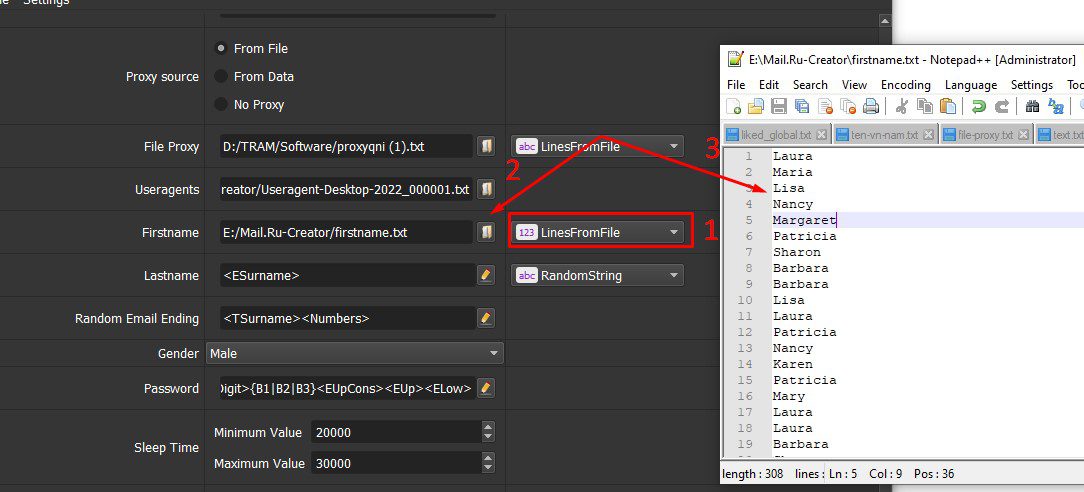
Task: Click the Save All icon in Notepad++
Action: (x=802, y=106)
